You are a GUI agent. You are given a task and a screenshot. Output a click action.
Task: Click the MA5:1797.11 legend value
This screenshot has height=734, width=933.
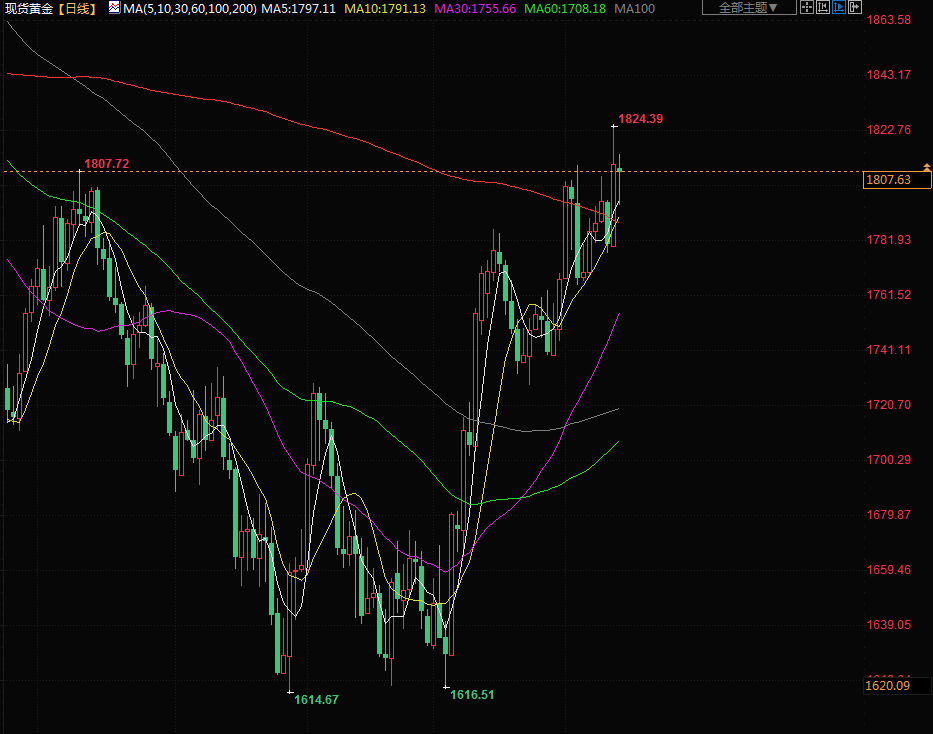pyautogui.click(x=298, y=8)
